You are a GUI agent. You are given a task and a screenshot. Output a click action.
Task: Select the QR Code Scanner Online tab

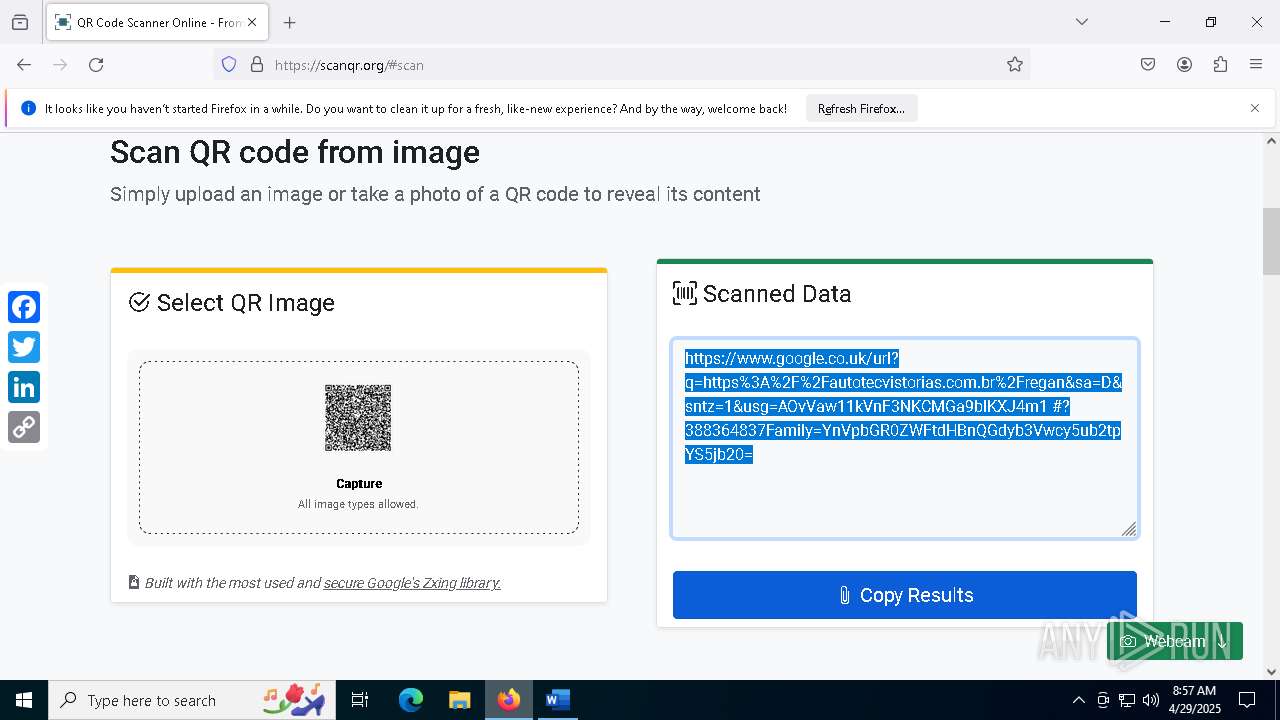pos(158,22)
